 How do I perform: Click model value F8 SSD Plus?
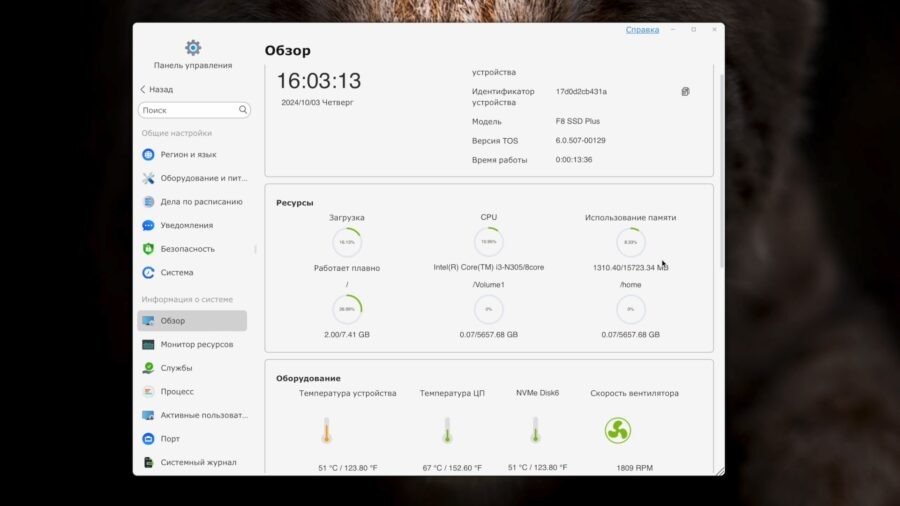click(577, 121)
